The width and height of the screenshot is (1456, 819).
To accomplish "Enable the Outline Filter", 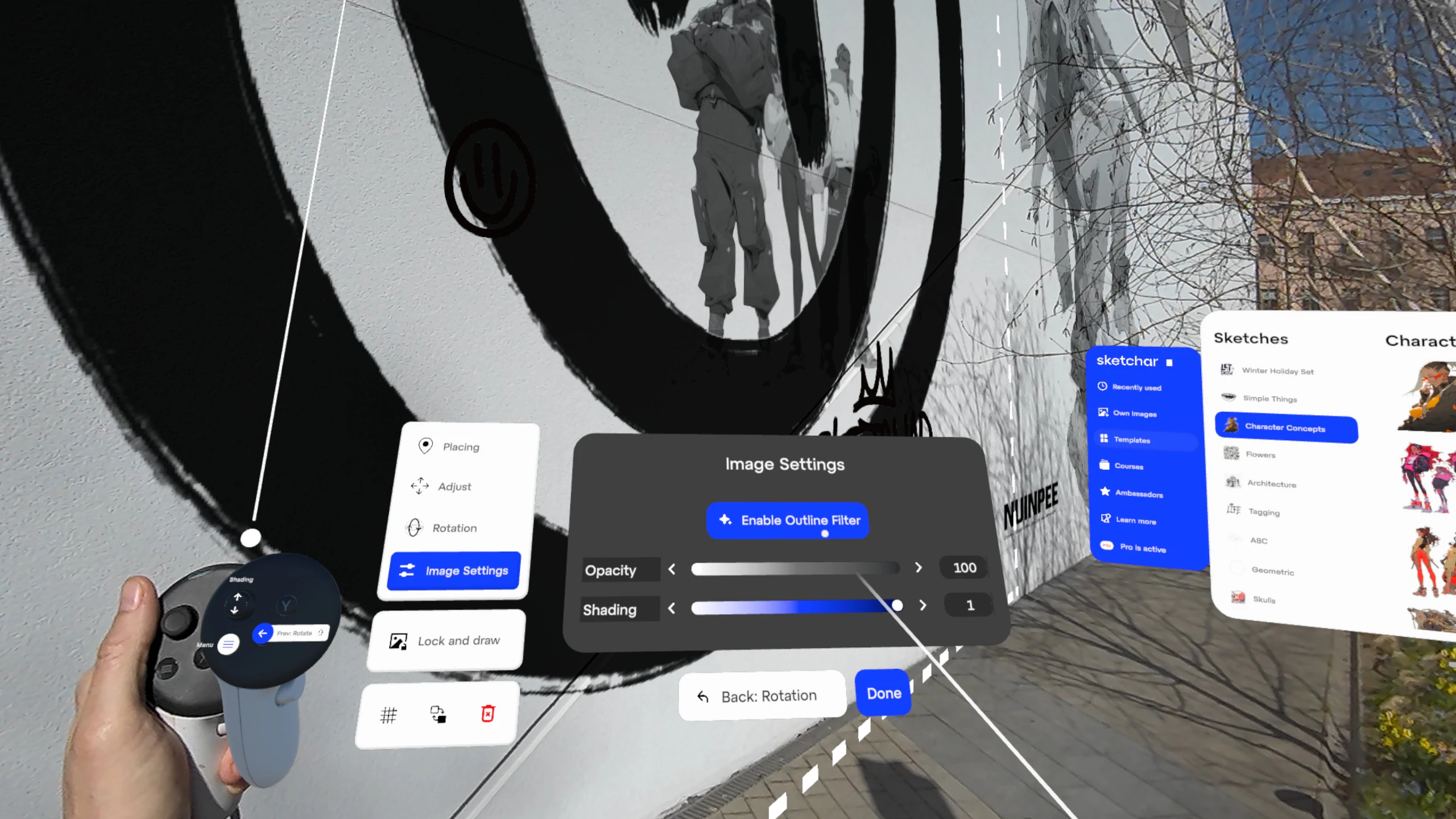I will (788, 520).
